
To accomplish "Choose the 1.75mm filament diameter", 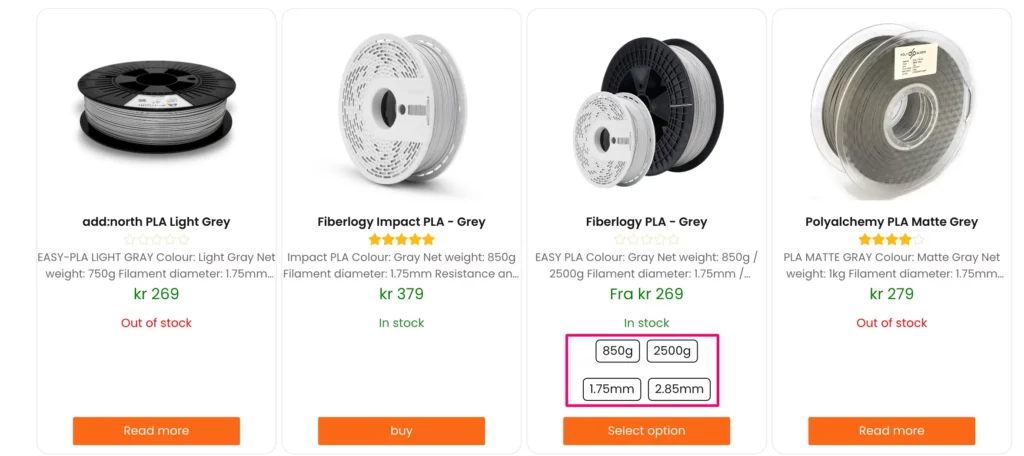I will coord(612,389).
